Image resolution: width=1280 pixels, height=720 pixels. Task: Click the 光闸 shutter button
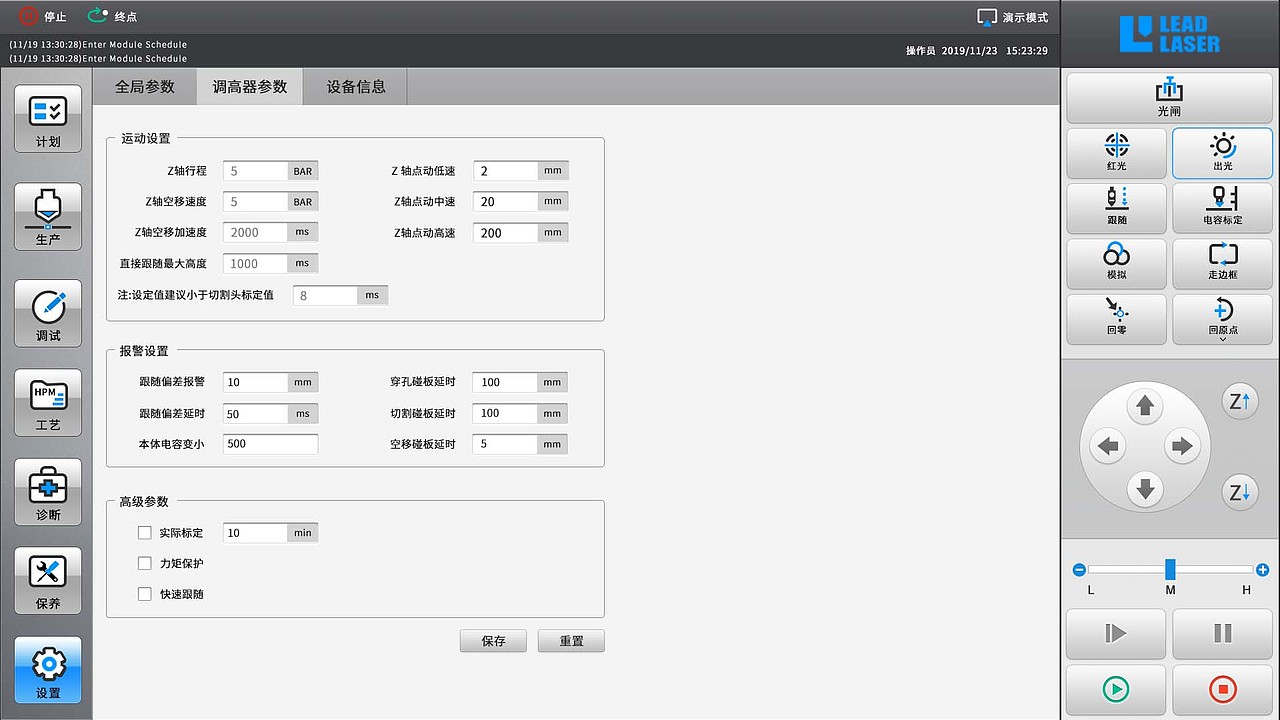1169,98
